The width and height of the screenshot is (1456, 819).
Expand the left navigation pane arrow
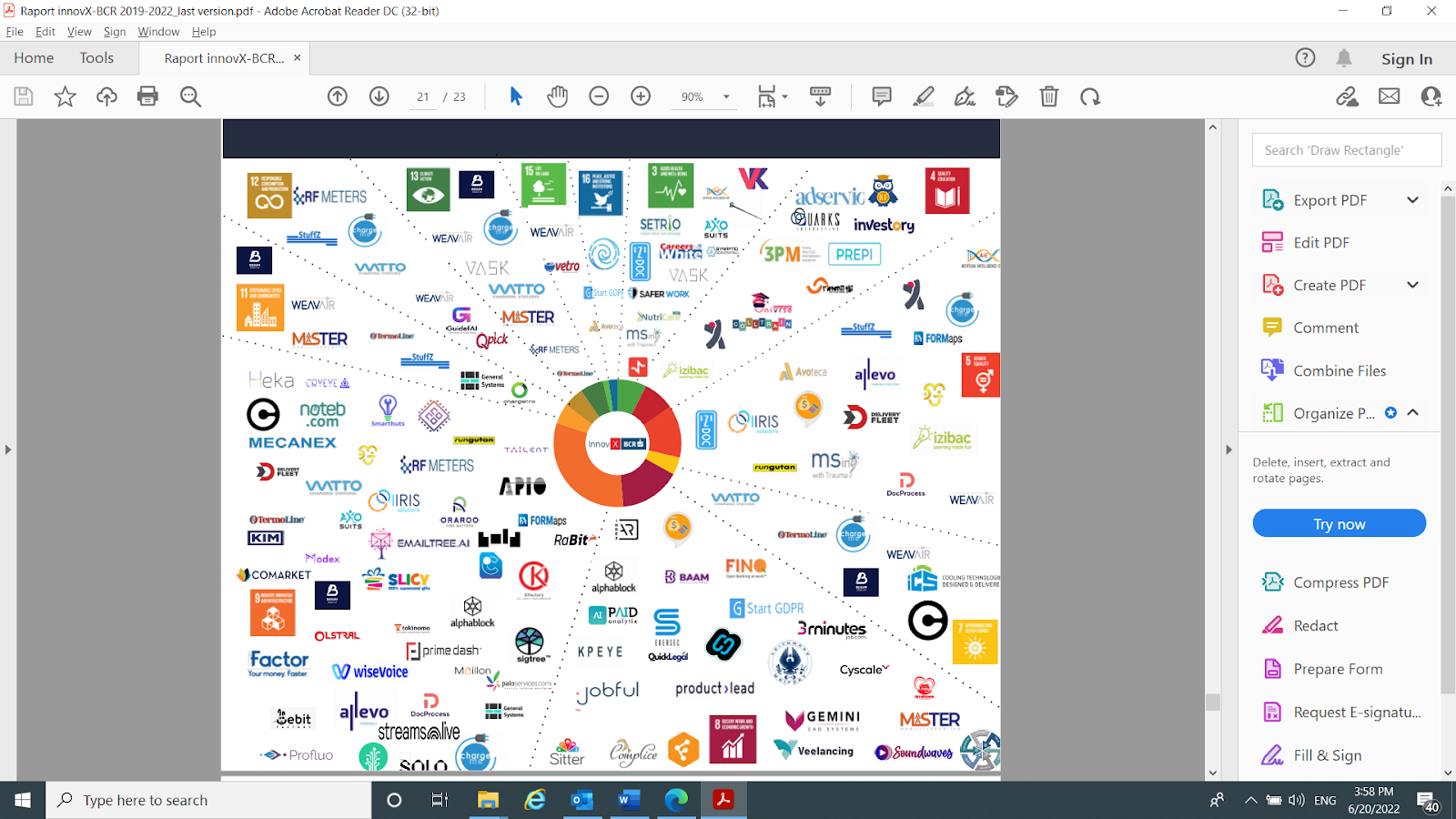(x=7, y=450)
